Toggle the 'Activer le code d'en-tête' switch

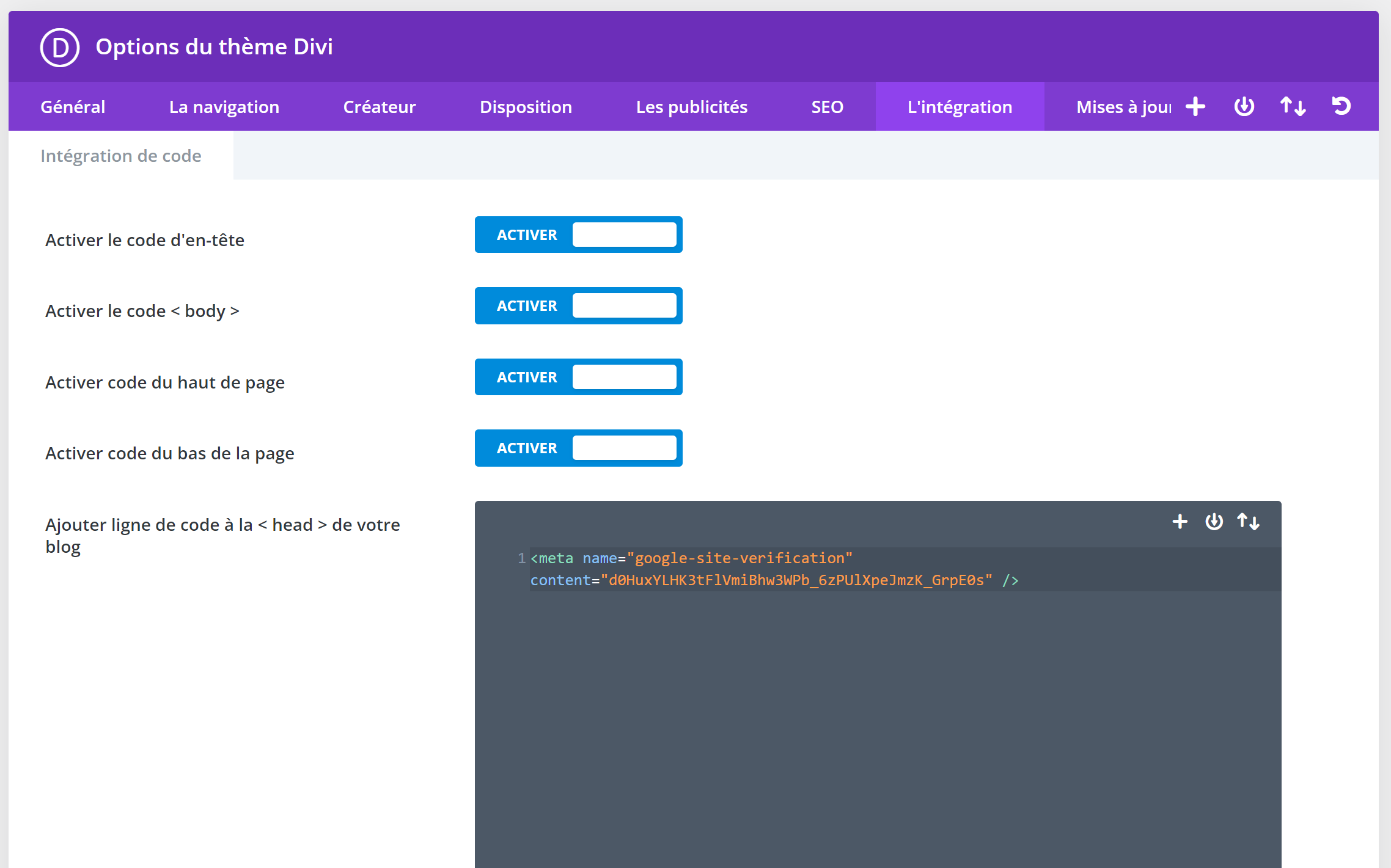pyautogui.click(x=578, y=235)
